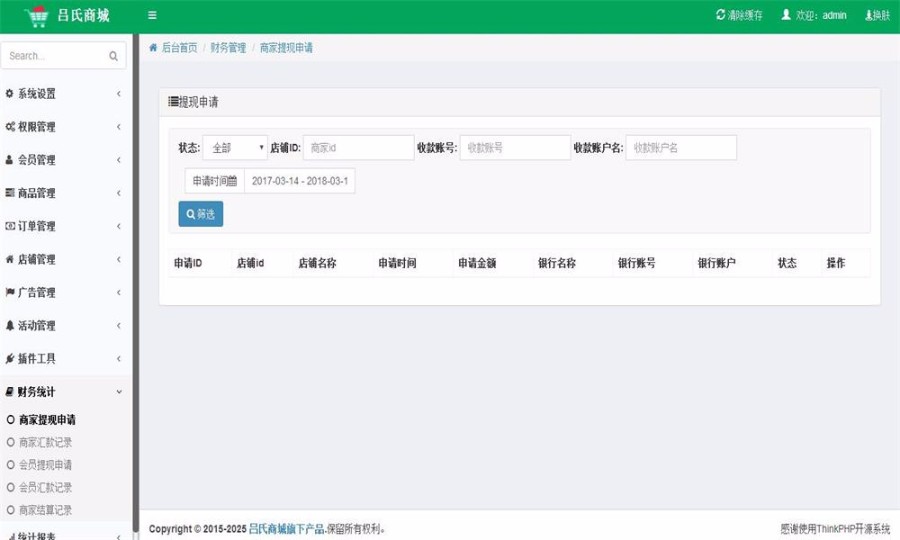Go to 后台首页 breadcrumb link
Viewport: 900px width, 540px height.
pos(179,48)
